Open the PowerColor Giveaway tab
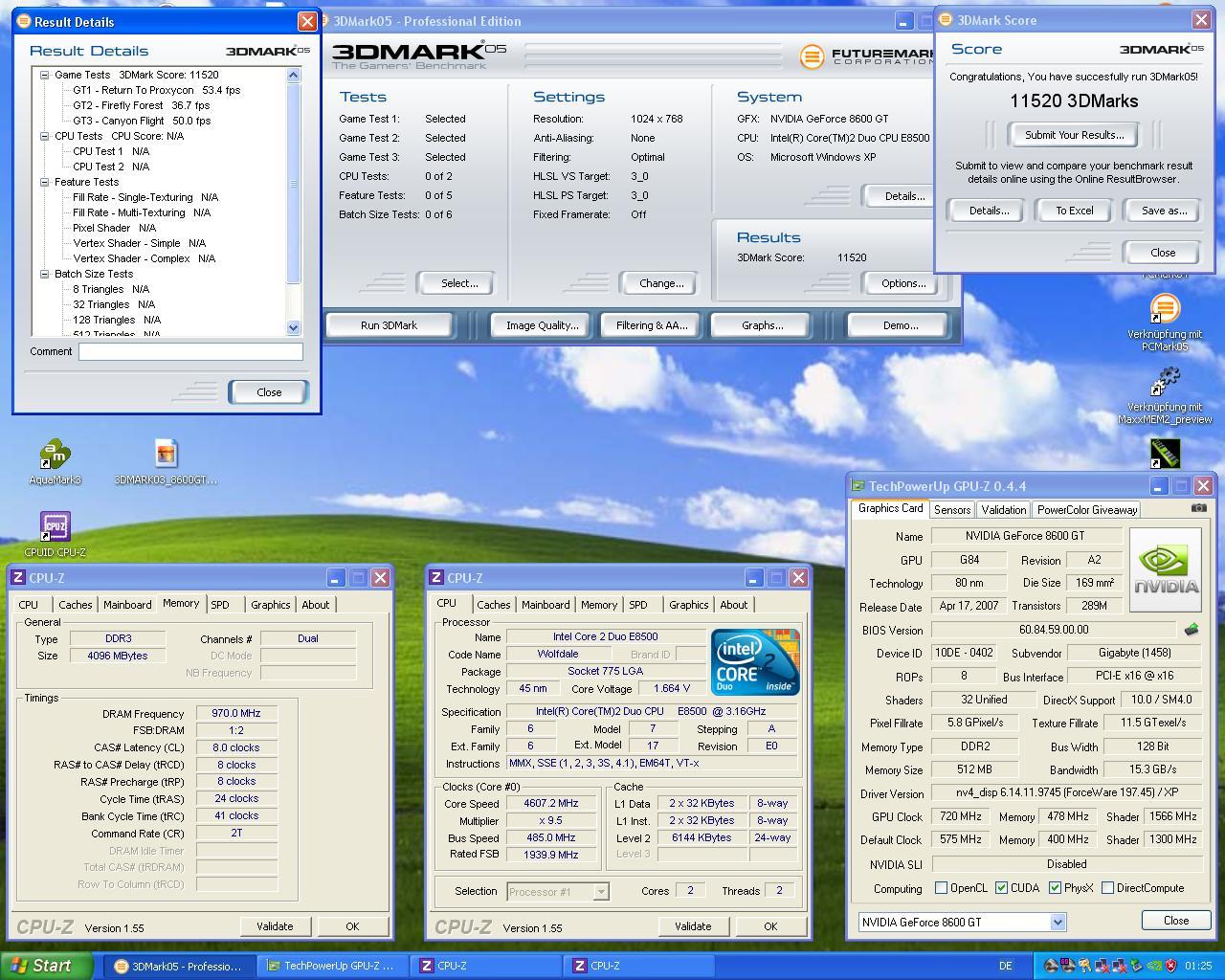Image resolution: width=1225 pixels, height=980 pixels. pyautogui.click(x=1087, y=510)
